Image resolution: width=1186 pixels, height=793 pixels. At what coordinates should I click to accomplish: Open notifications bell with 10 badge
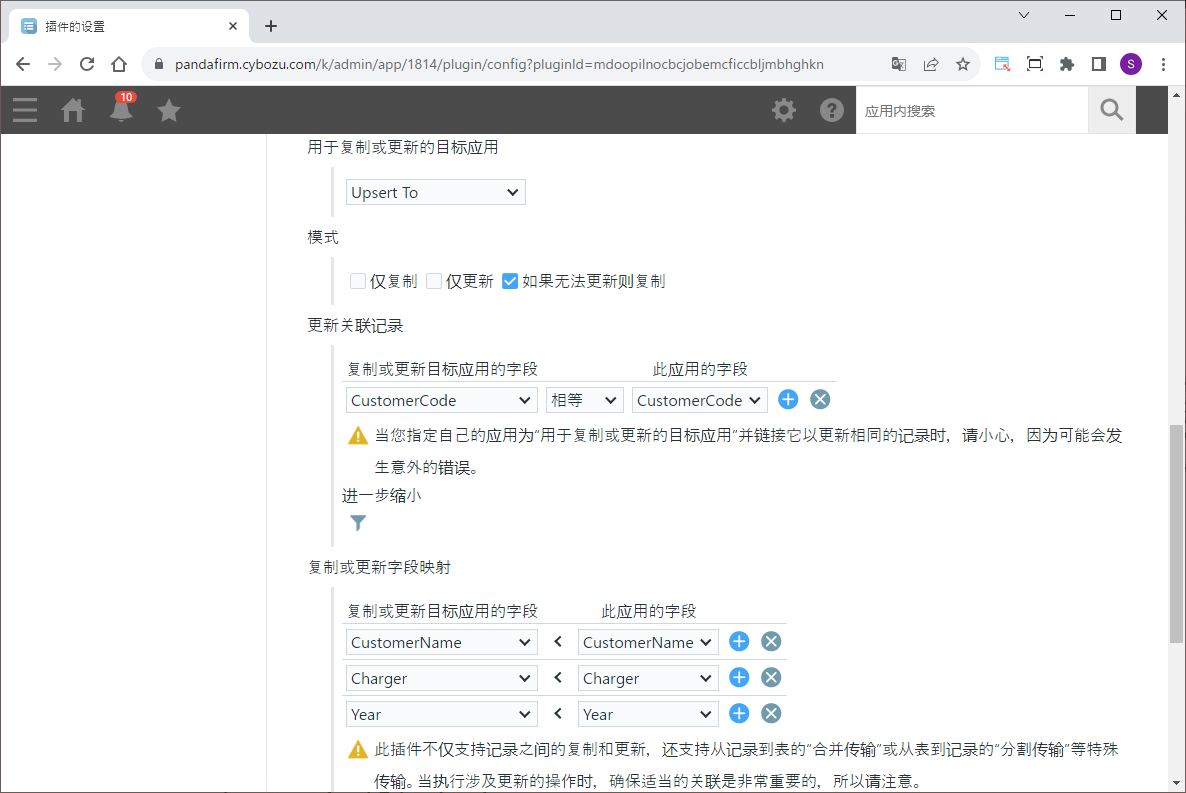pyautogui.click(x=121, y=110)
